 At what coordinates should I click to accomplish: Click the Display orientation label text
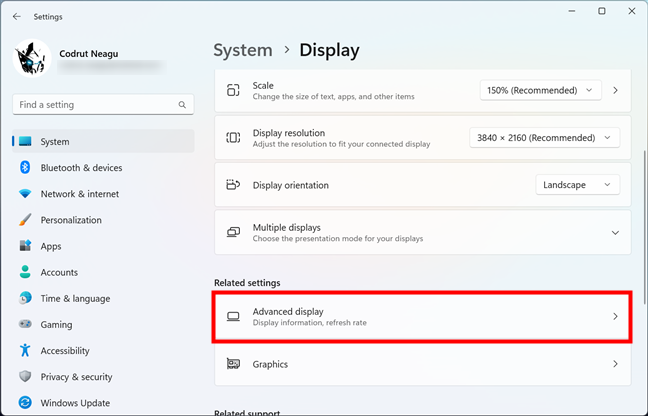(x=291, y=185)
